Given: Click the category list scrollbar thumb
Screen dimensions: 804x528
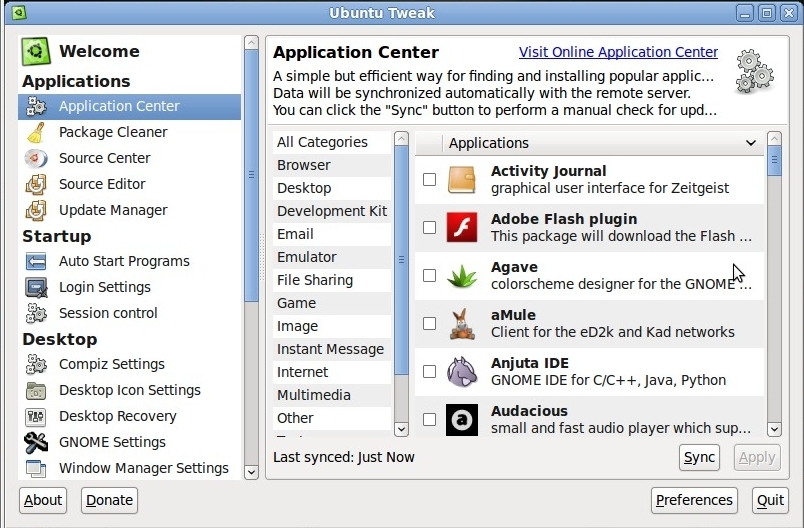Looking at the screenshot, I should (x=401, y=260).
